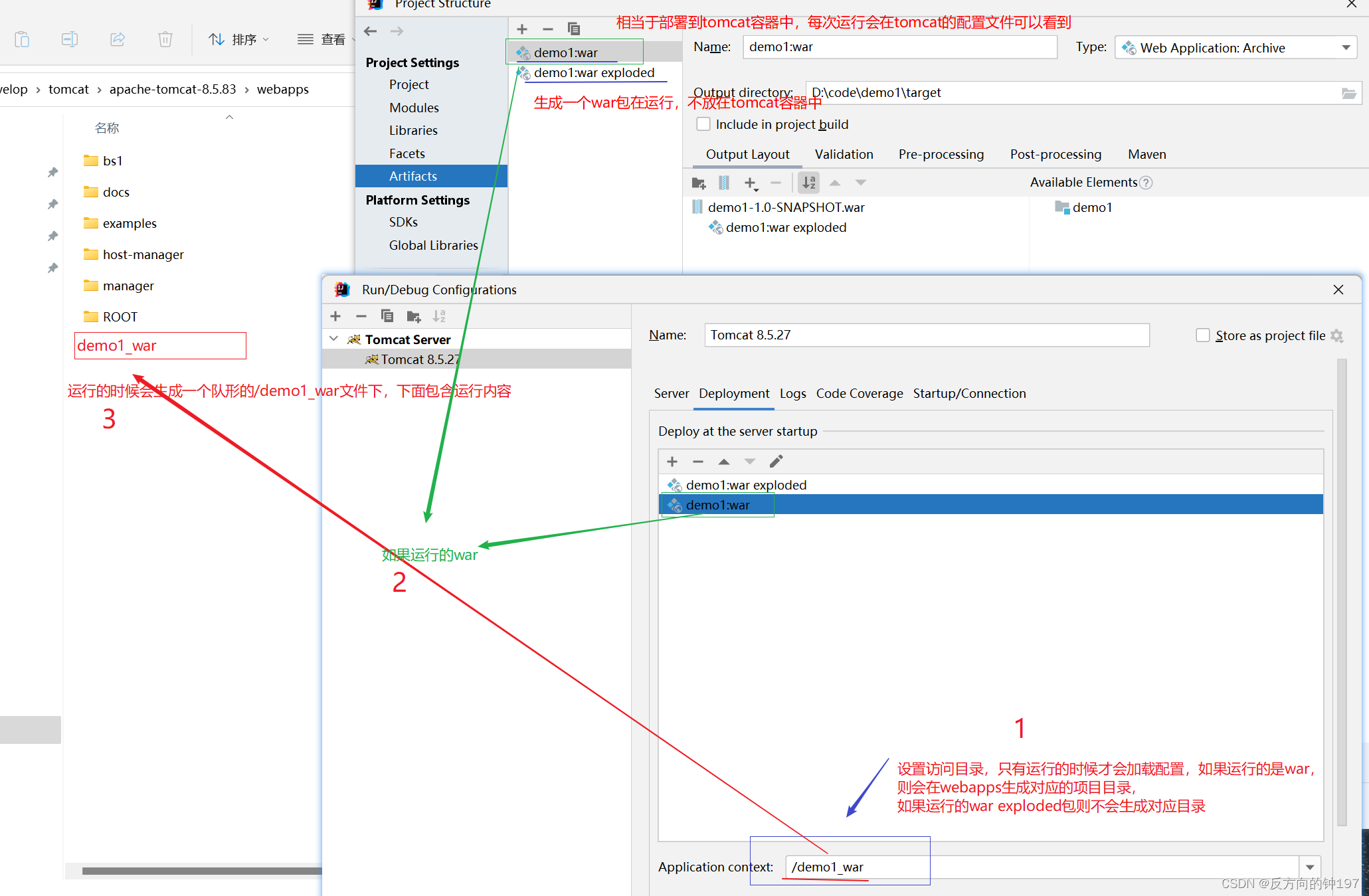Viewport: 1369px width, 896px height.
Task: Click help icon next to Available Elements
Action: coord(1146,183)
